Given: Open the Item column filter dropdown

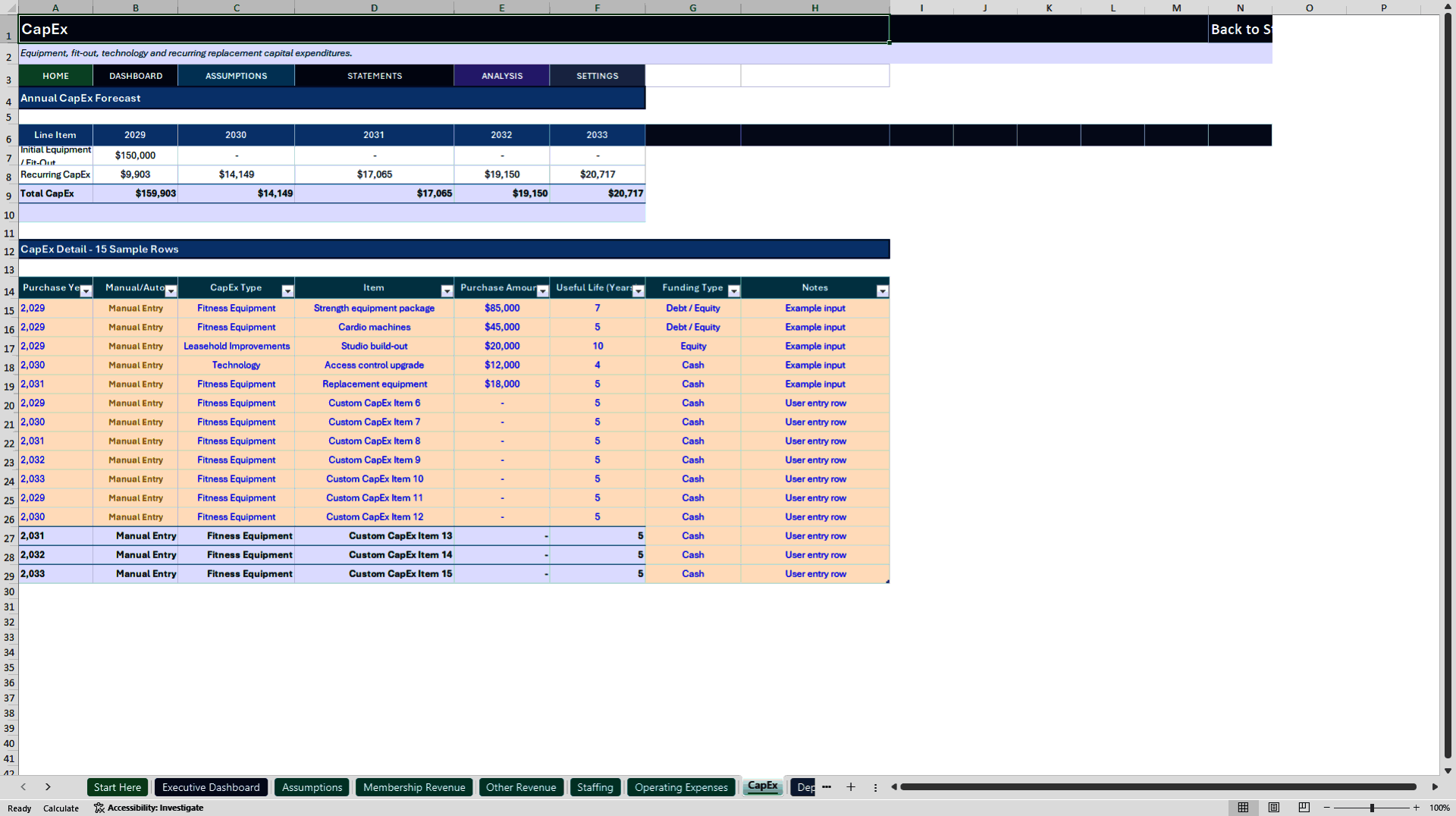Looking at the screenshot, I should 447,291.
